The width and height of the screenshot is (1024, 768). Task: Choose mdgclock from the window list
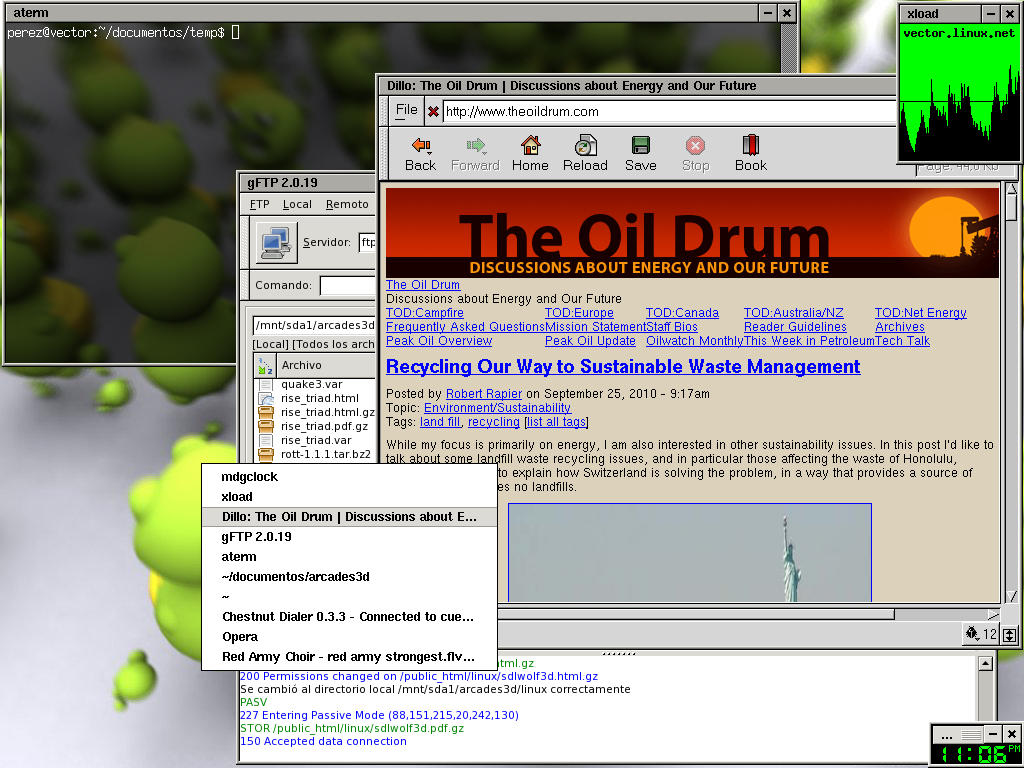tap(349, 477)
